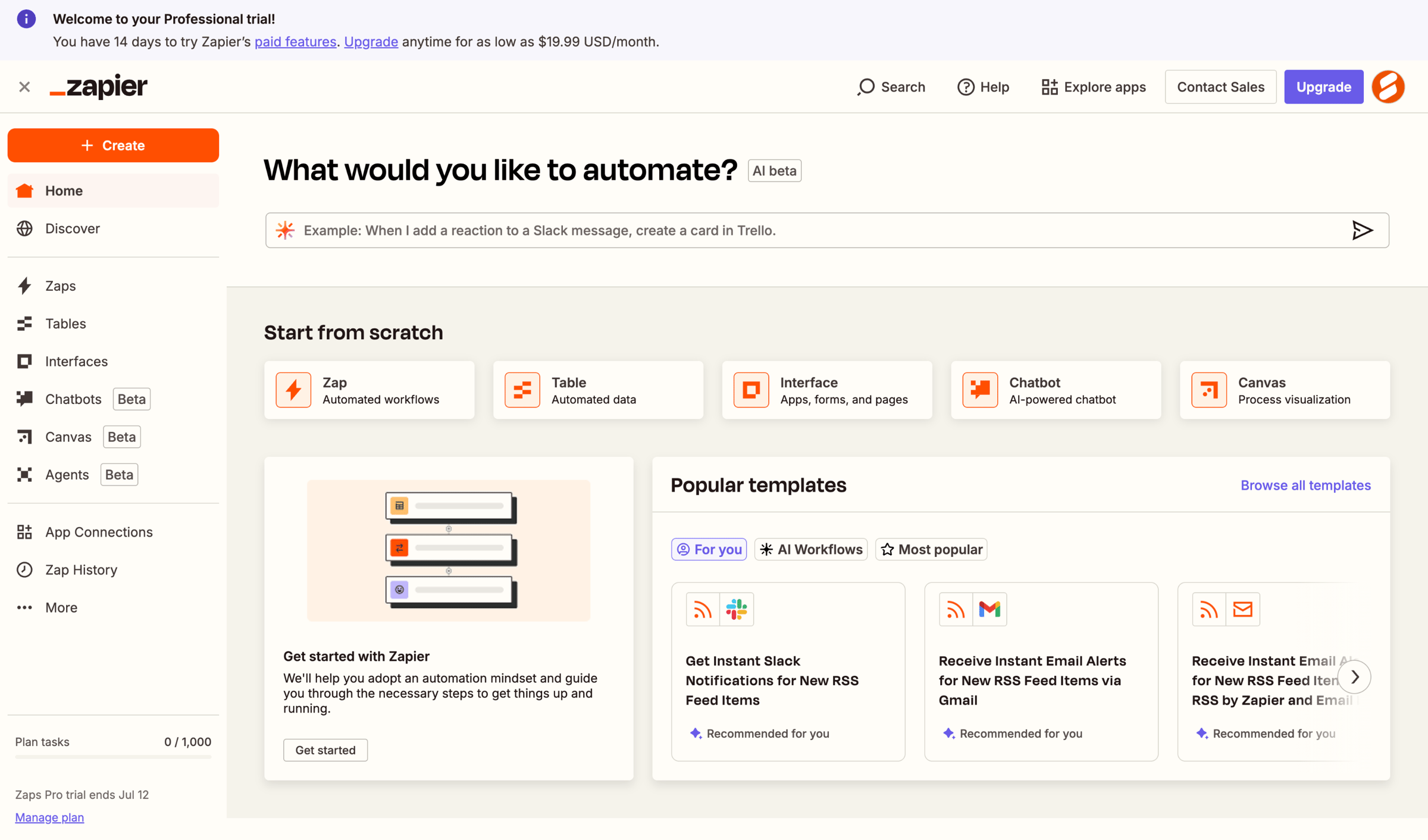The height and width of the screenshot is (840, 1428).
Task: Go to Home in the sidebar
Action: 113,190
